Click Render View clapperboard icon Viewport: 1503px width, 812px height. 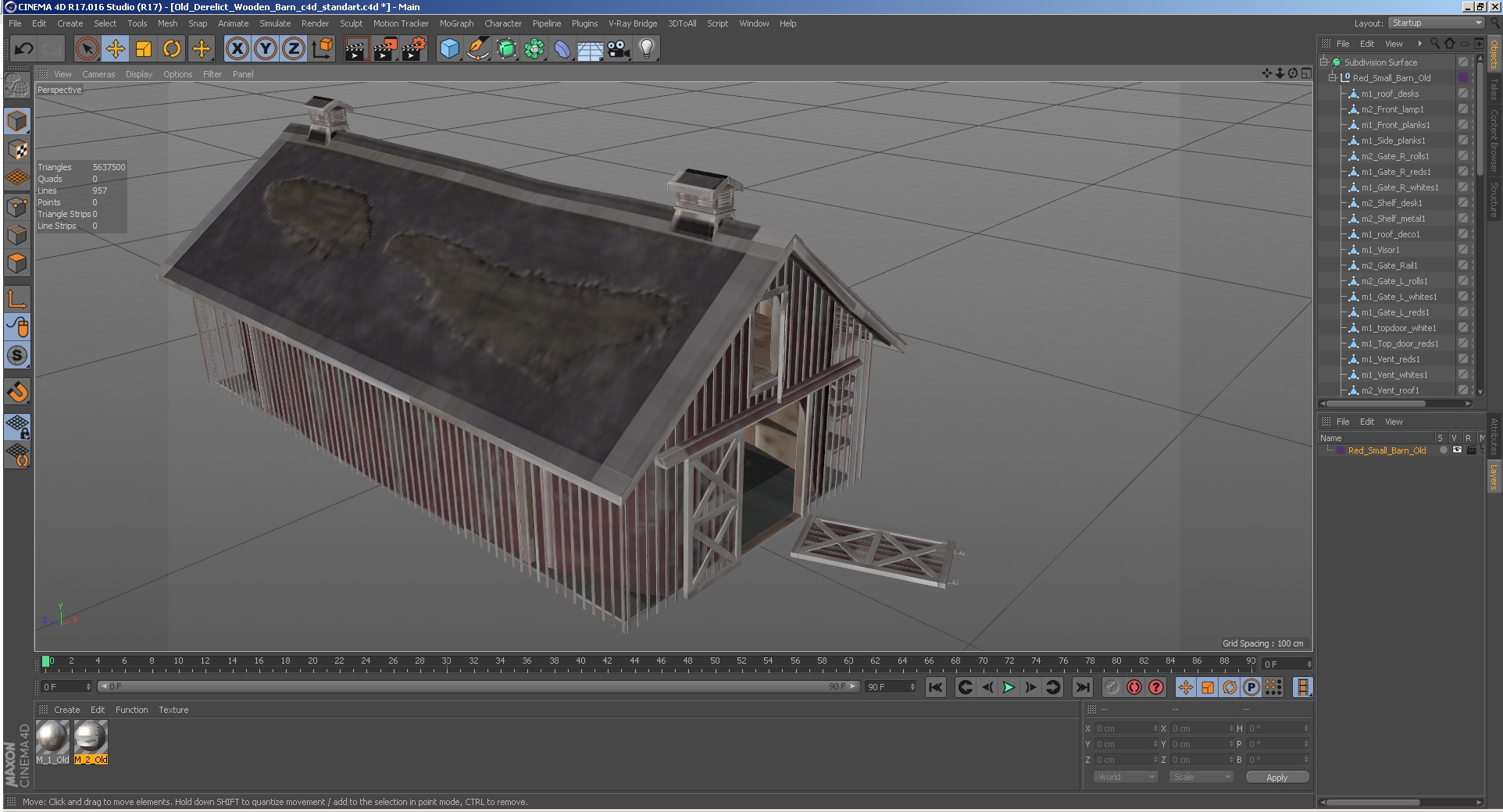tap(356, 49)
